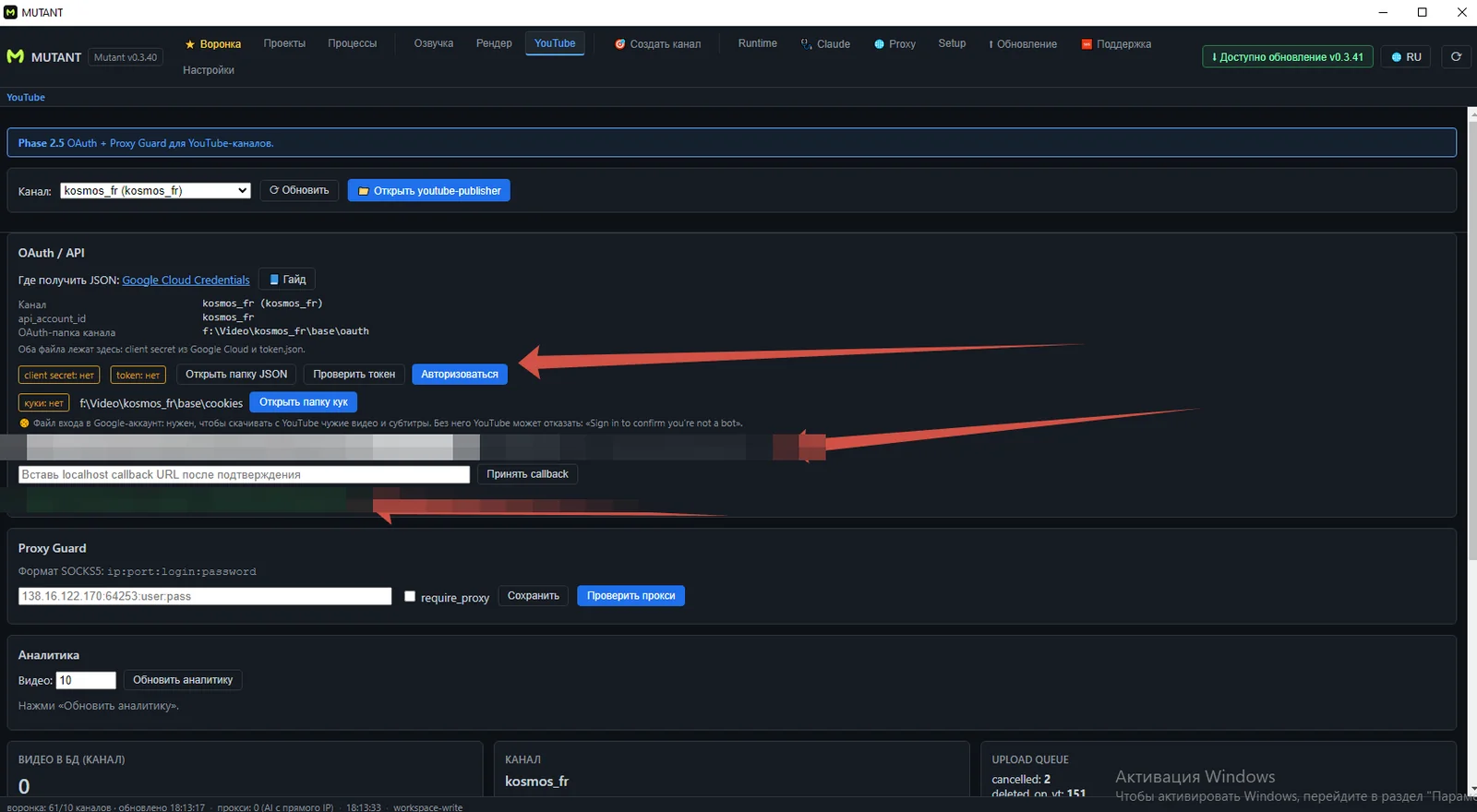Image resolution: width=1477 pixels, height=812 pixels.
Task: Switch language with the RU button
Action: coord(1407,57)
